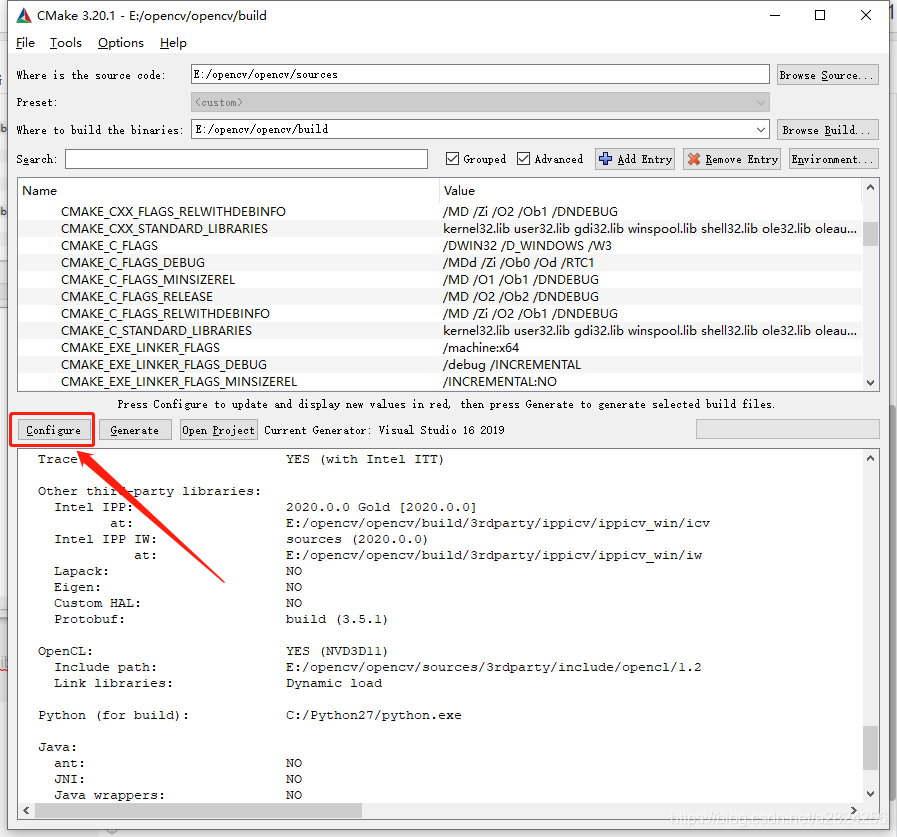Open the Environment settings button
The height and width of the screenshot is (837, 897).
click(x=834, y=159)
